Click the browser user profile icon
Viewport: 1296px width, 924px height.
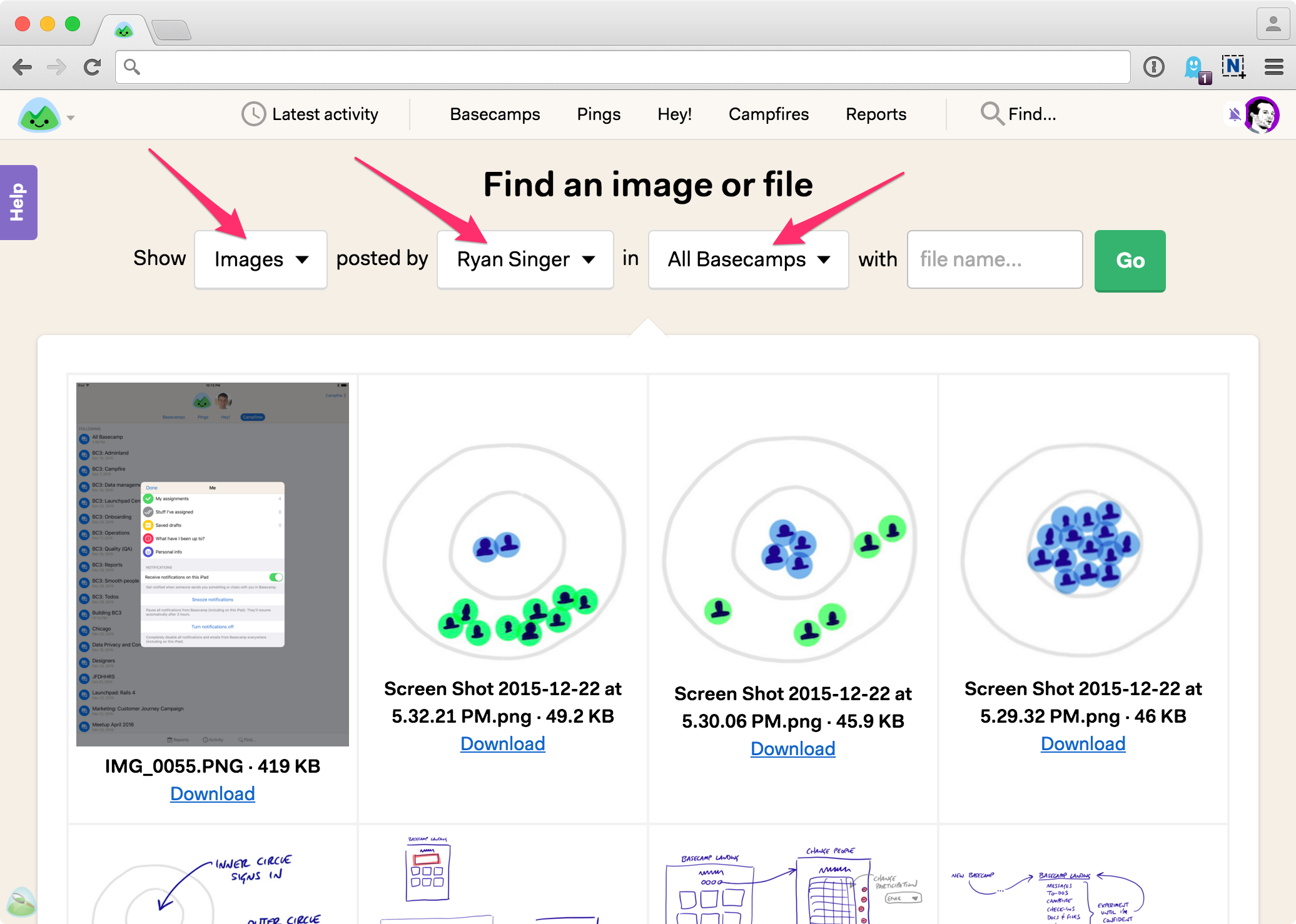[x=1273, y=24]
